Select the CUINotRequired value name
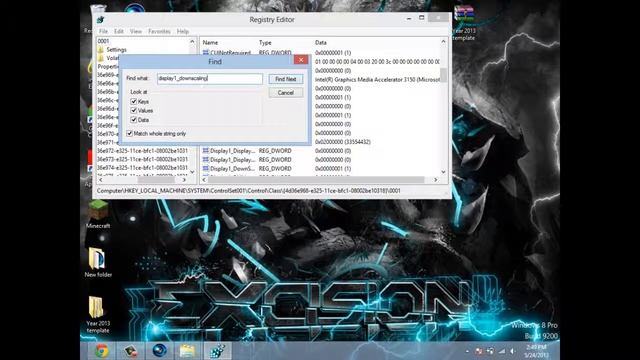 231,53
